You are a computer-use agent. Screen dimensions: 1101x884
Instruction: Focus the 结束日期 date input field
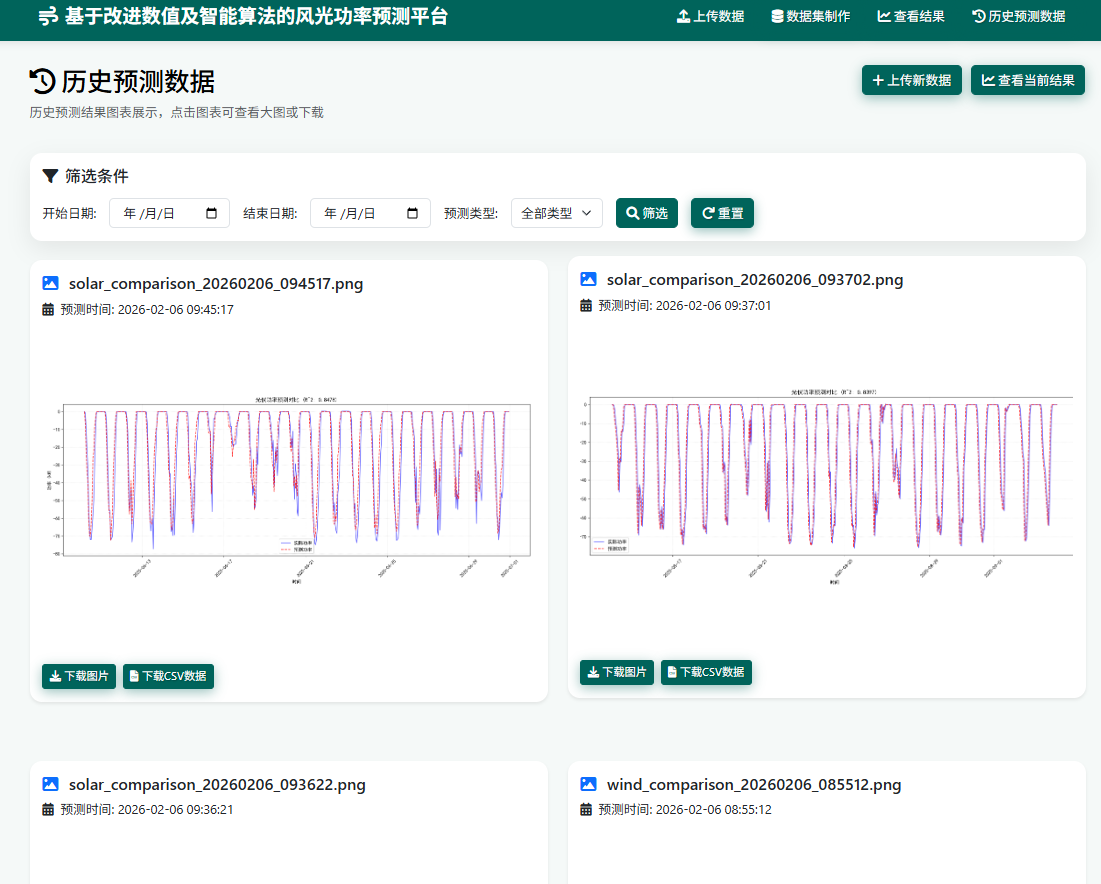370,213
